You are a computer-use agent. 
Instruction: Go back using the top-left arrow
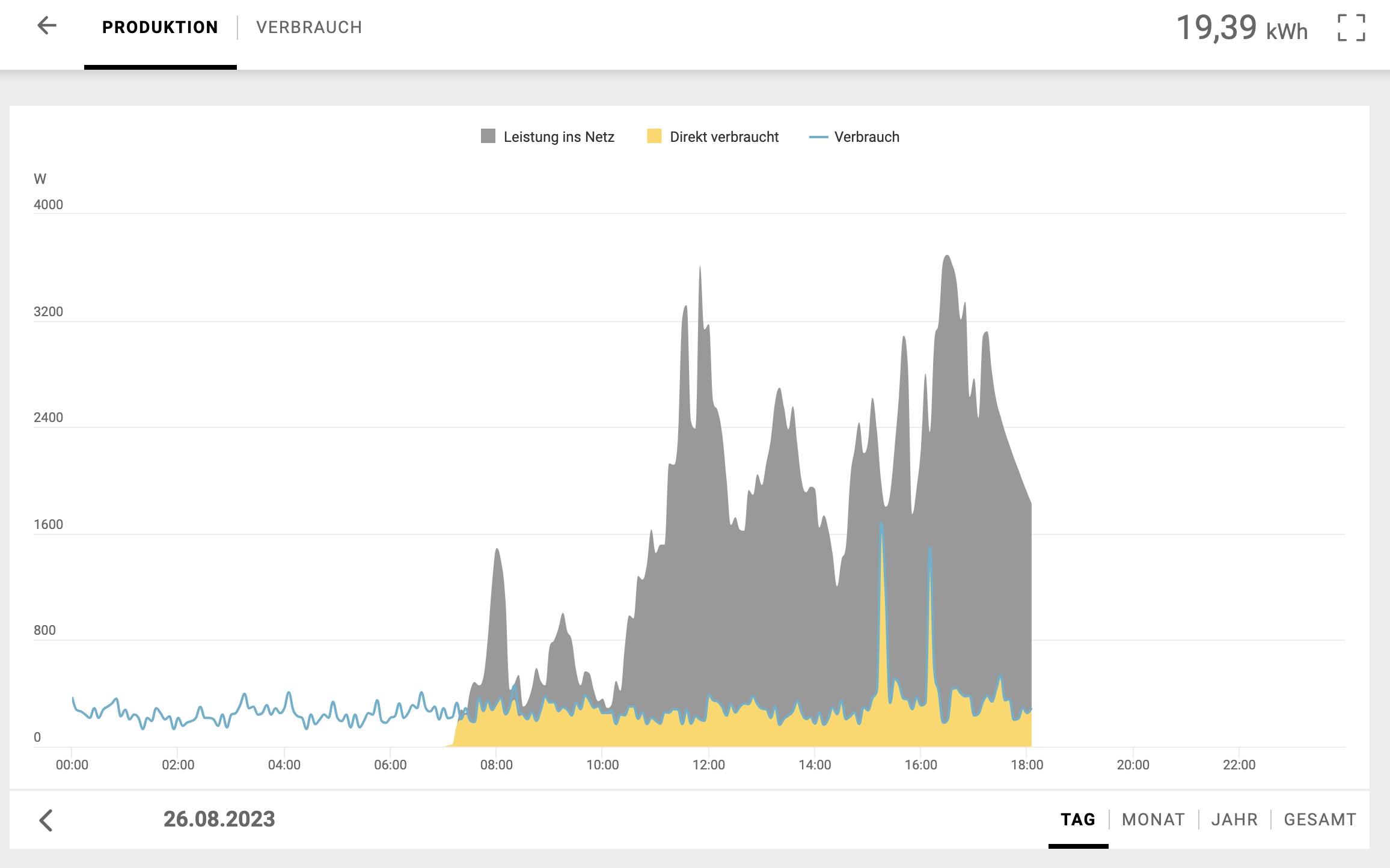click(46, 26)
